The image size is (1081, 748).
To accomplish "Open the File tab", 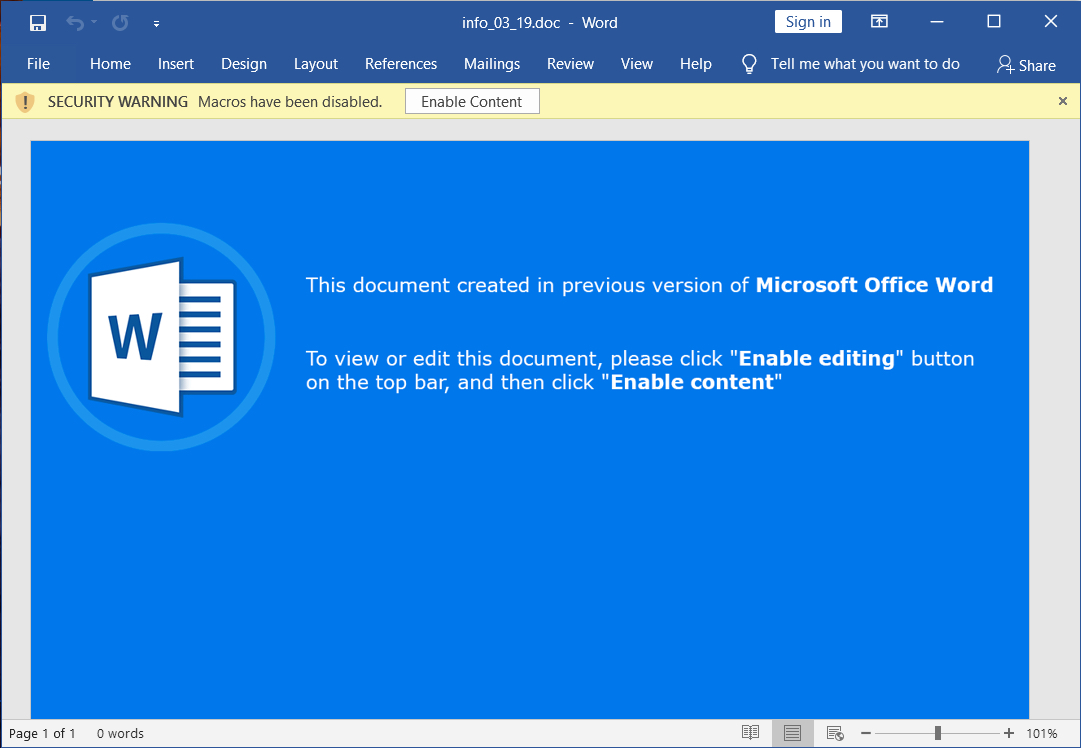I will [x=39, y=64].
